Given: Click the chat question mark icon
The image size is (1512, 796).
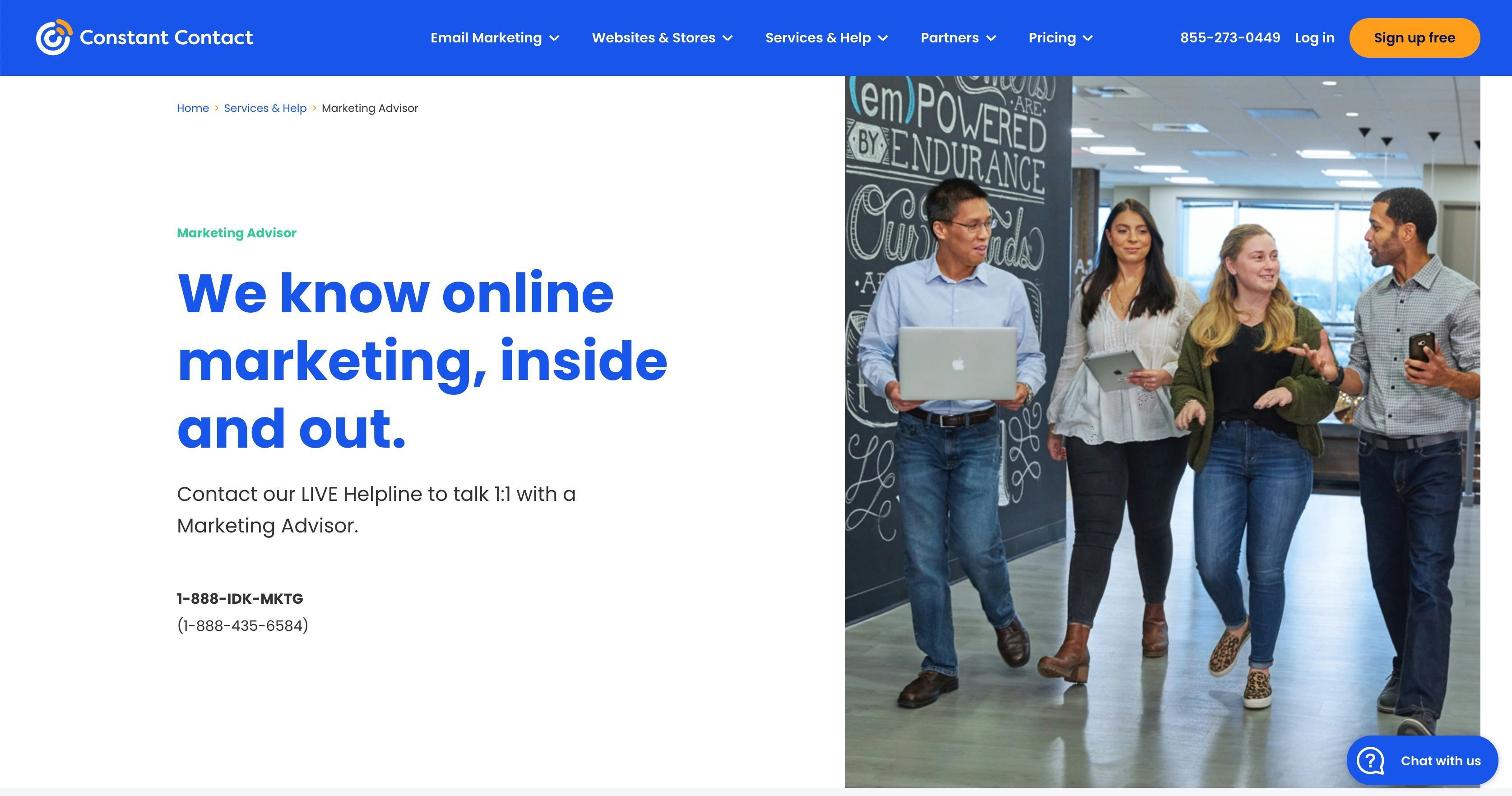Looking at the screenshot, I should (1371, 761).
